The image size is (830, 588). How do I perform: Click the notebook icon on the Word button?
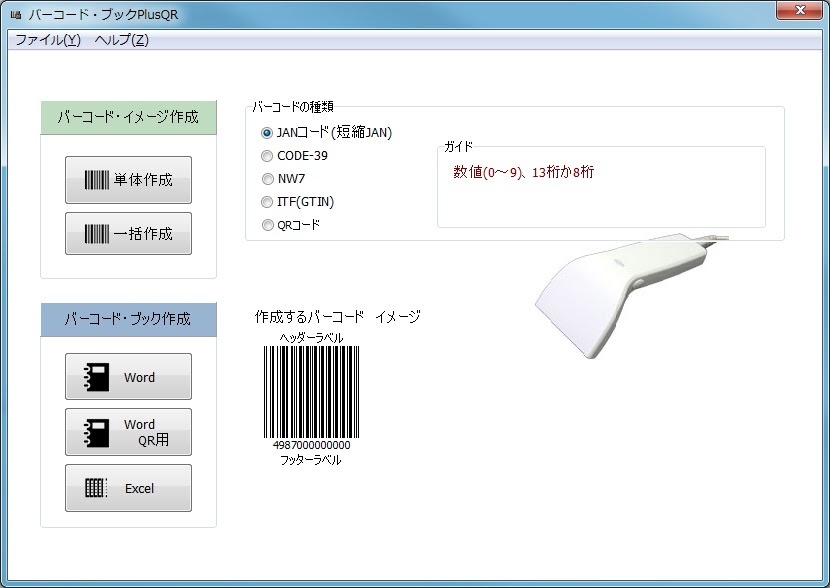point(97,377)
